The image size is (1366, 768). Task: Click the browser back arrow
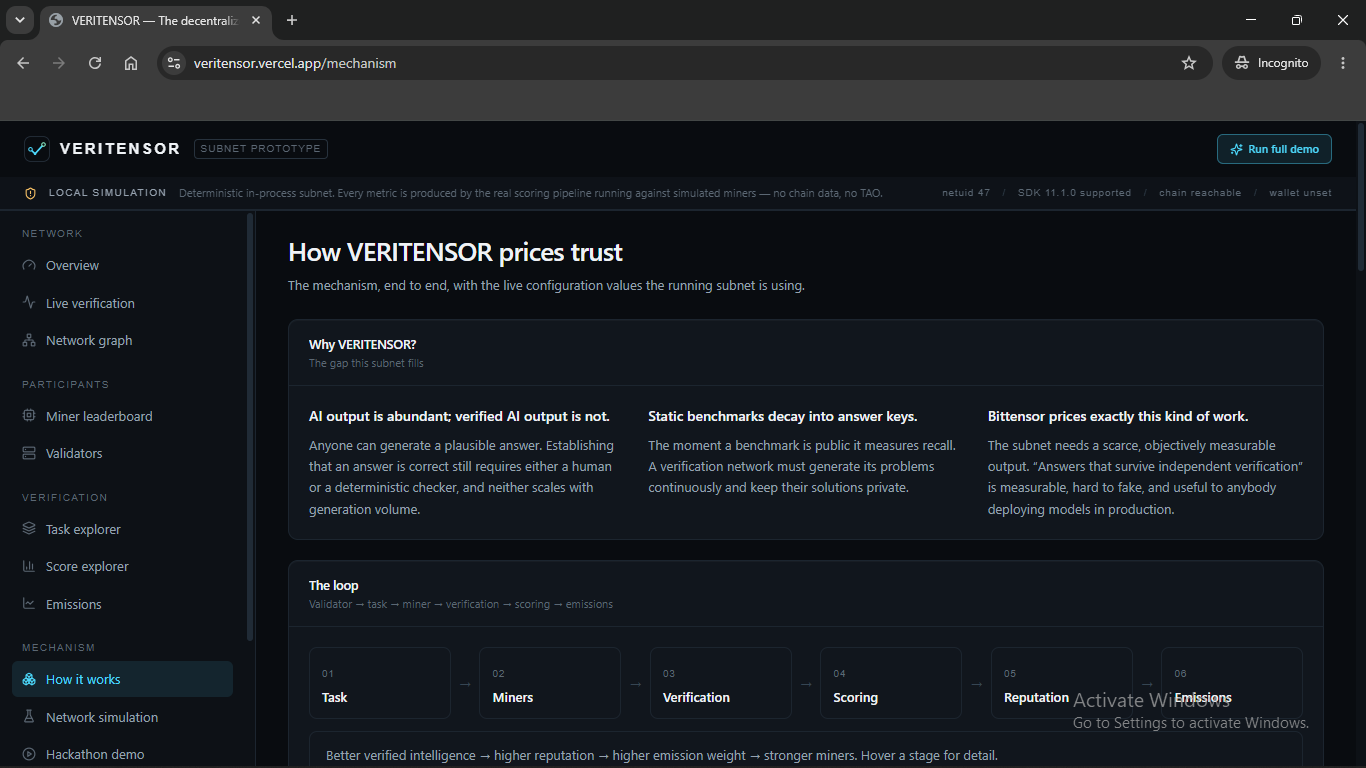tap(23, 63)
